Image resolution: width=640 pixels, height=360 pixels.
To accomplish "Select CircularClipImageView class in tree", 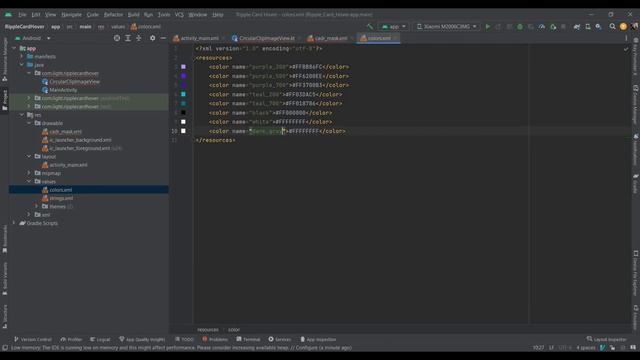I will tap(74, 81).
